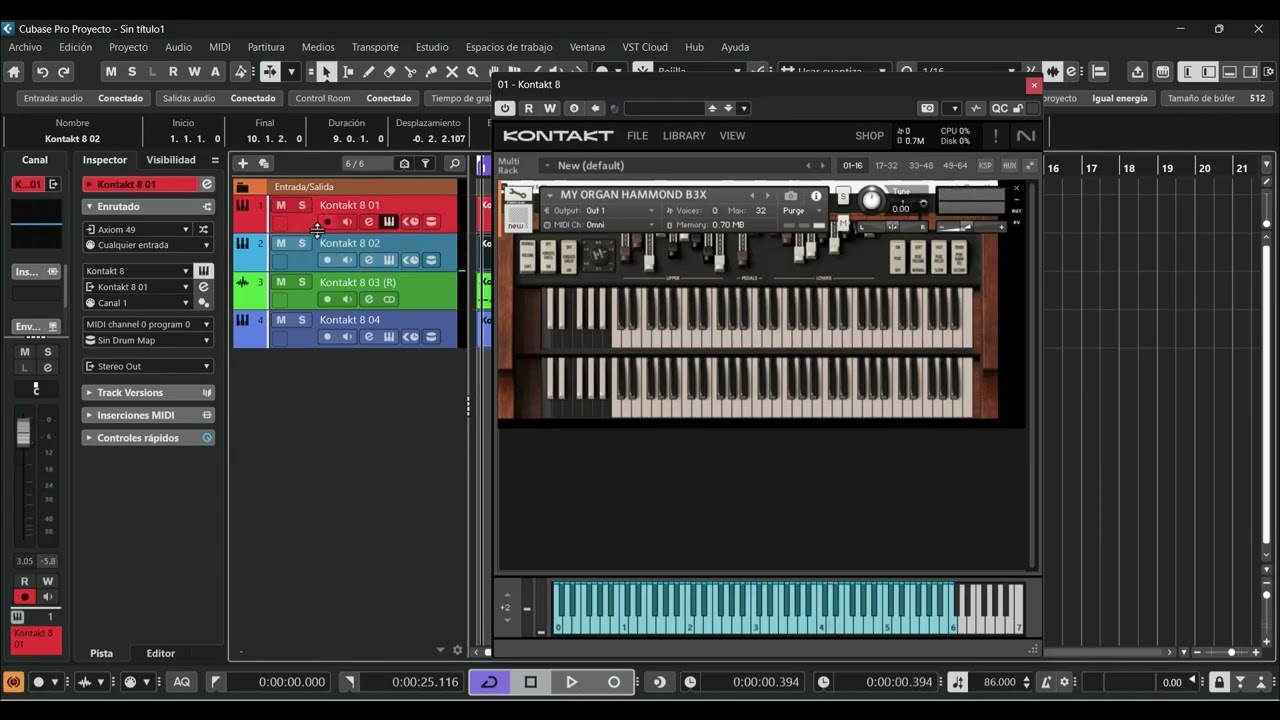
Task: Open Kontakt FILE menu
Action: [637, 135]
